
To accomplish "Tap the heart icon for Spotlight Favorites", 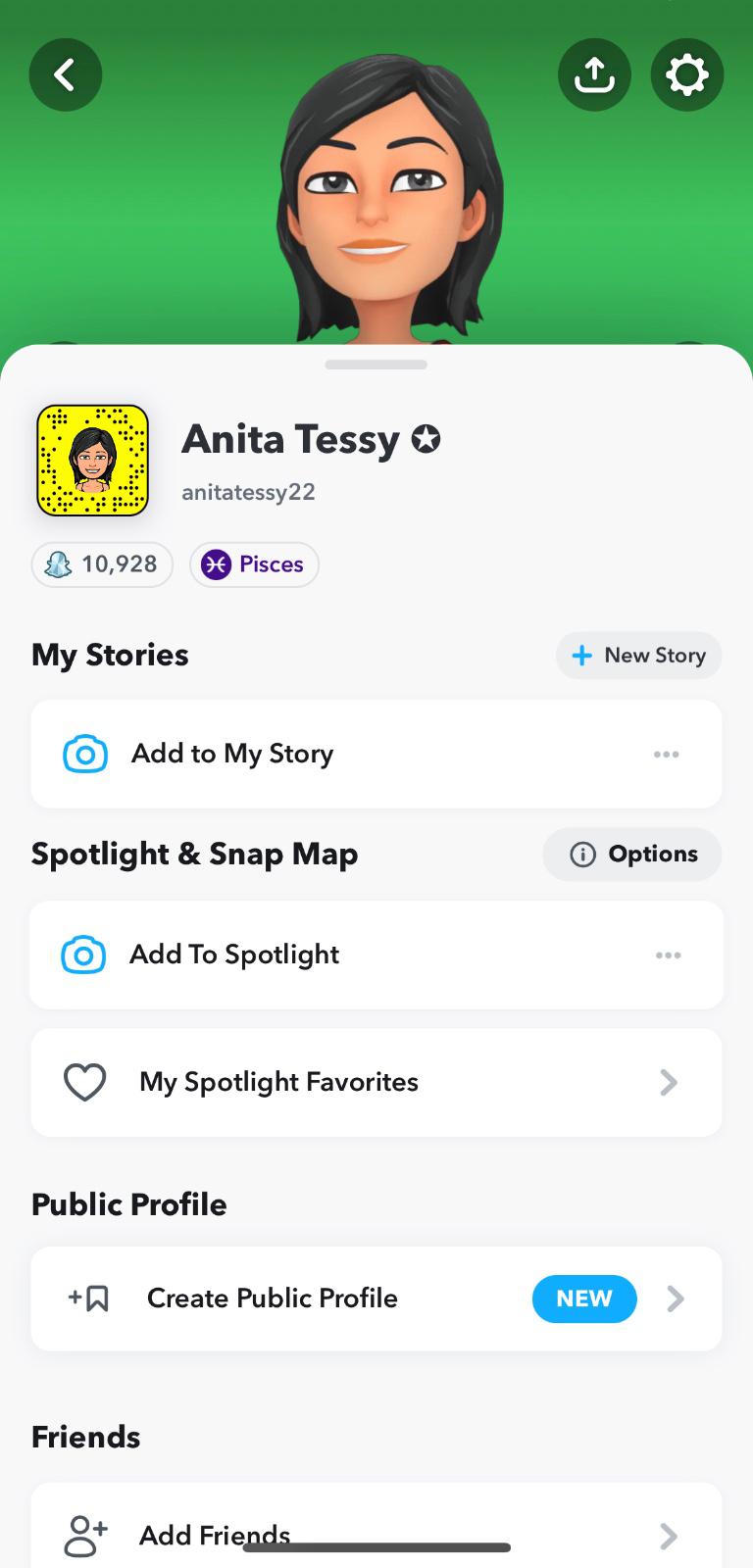I will [85, 1082].
